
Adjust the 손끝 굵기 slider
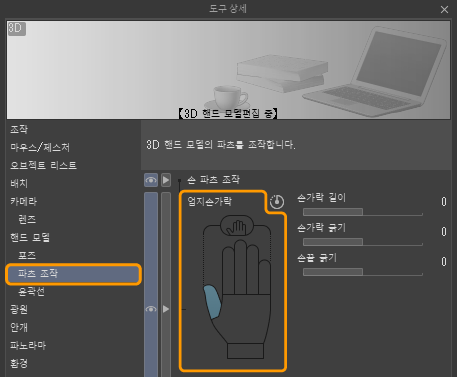point(363,272)
